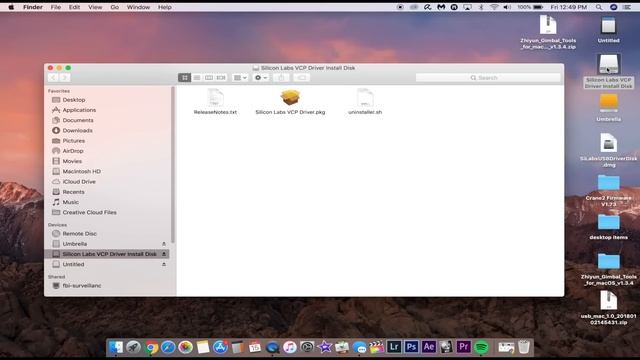Open Google Chrome from the Dock
640x360 pixels.
point(151,347)
